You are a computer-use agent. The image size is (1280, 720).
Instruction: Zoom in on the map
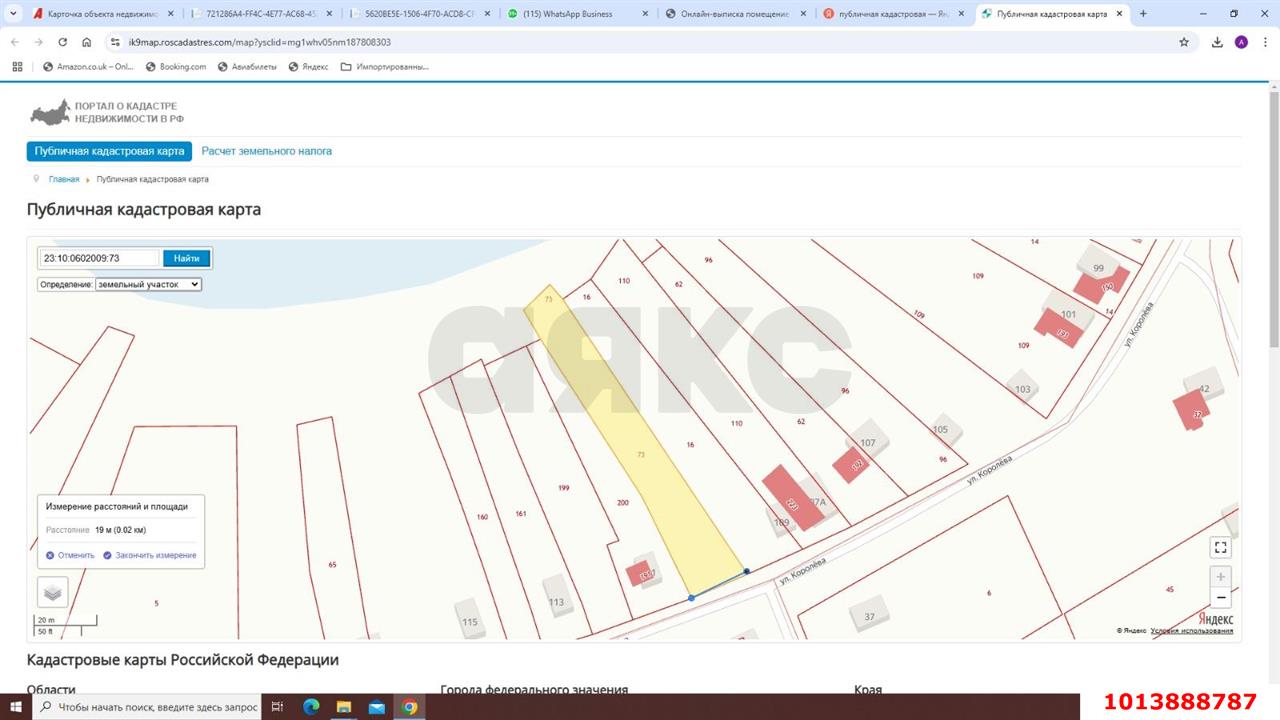pyautogui.click(x=1220, y=577)
